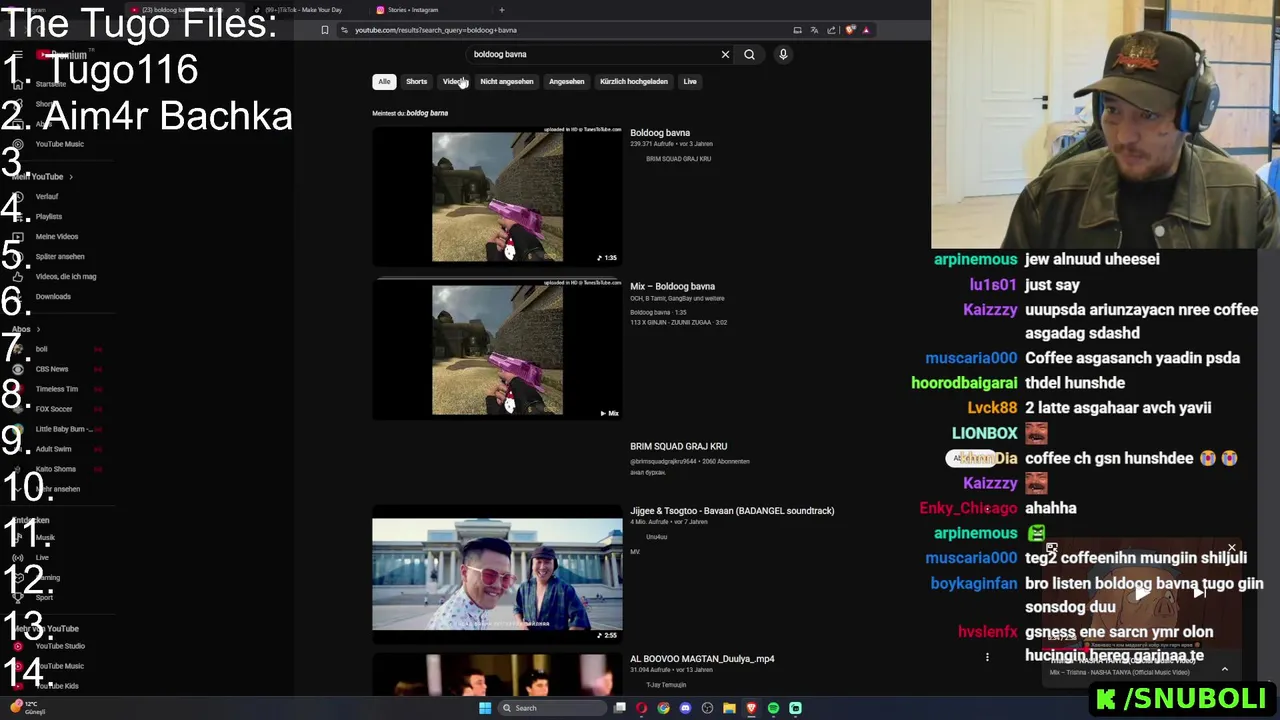Image resolution: width=1280 pixels, height=720 pixels.
Task: Seek on the miniplayer red progress bar
Action: pyautogui.click(x=1142, y=649)
